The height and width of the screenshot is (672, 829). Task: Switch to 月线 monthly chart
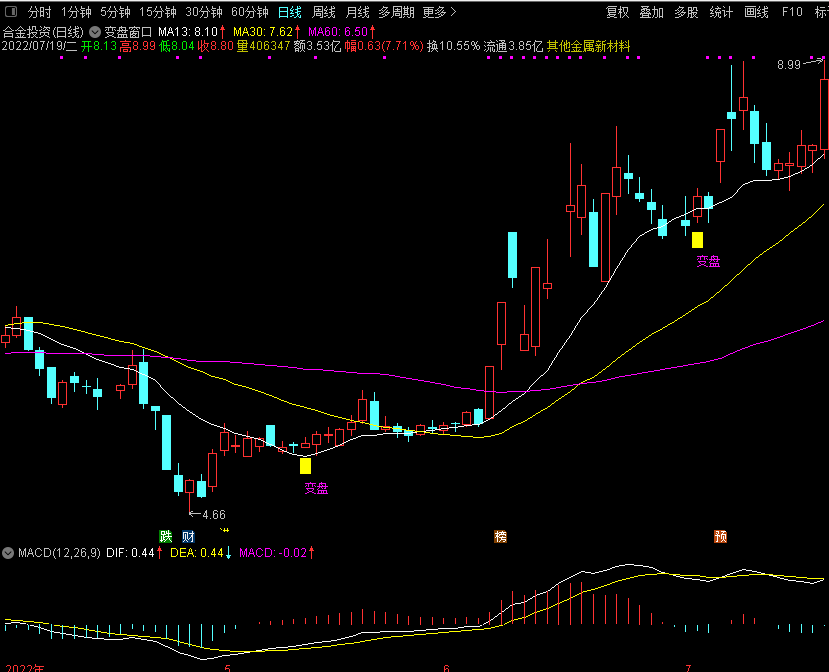point(357,12)
